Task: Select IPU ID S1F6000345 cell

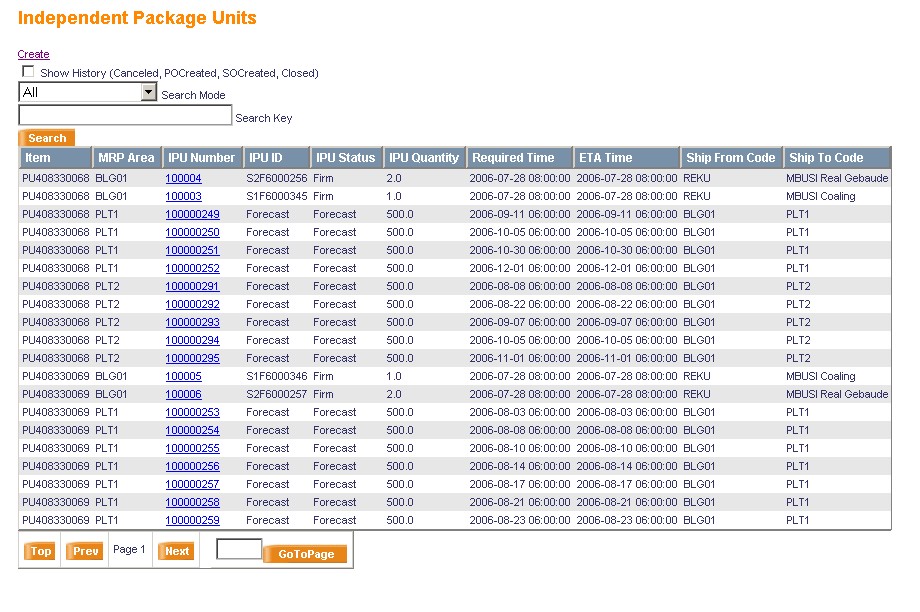Action: pos(276,197)
